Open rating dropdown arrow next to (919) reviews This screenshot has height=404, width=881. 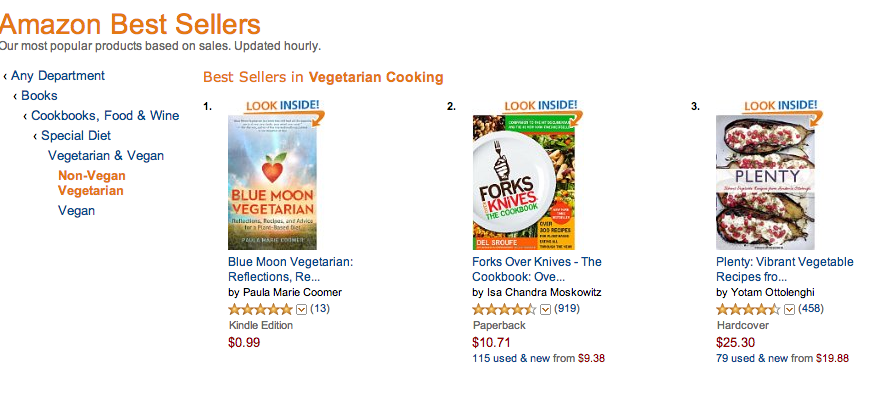coord(545,309)
